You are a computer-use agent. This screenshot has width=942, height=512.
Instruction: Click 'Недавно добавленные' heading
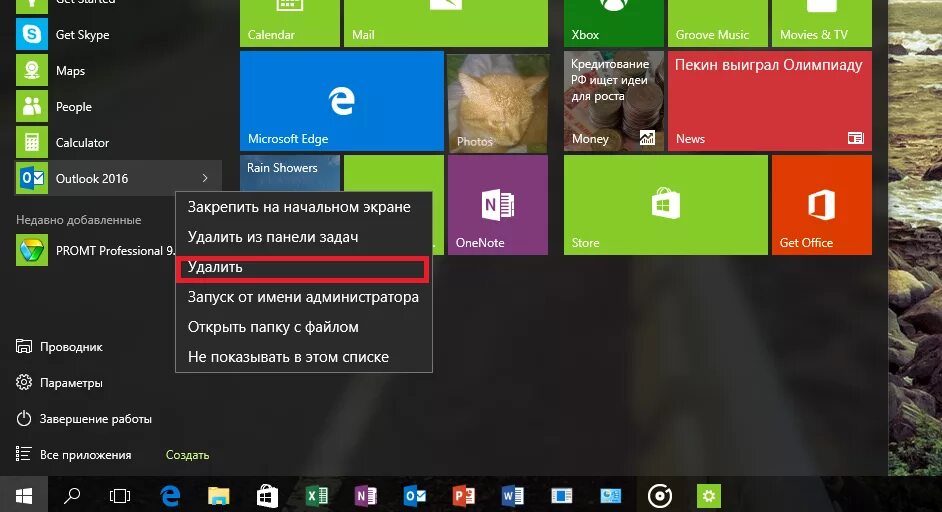coord(79,220)
